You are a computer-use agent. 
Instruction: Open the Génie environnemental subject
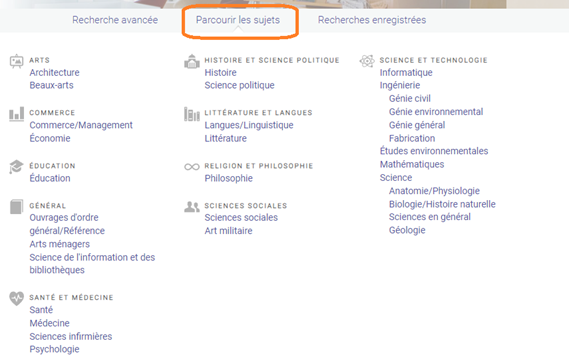[x=436, y=112]
